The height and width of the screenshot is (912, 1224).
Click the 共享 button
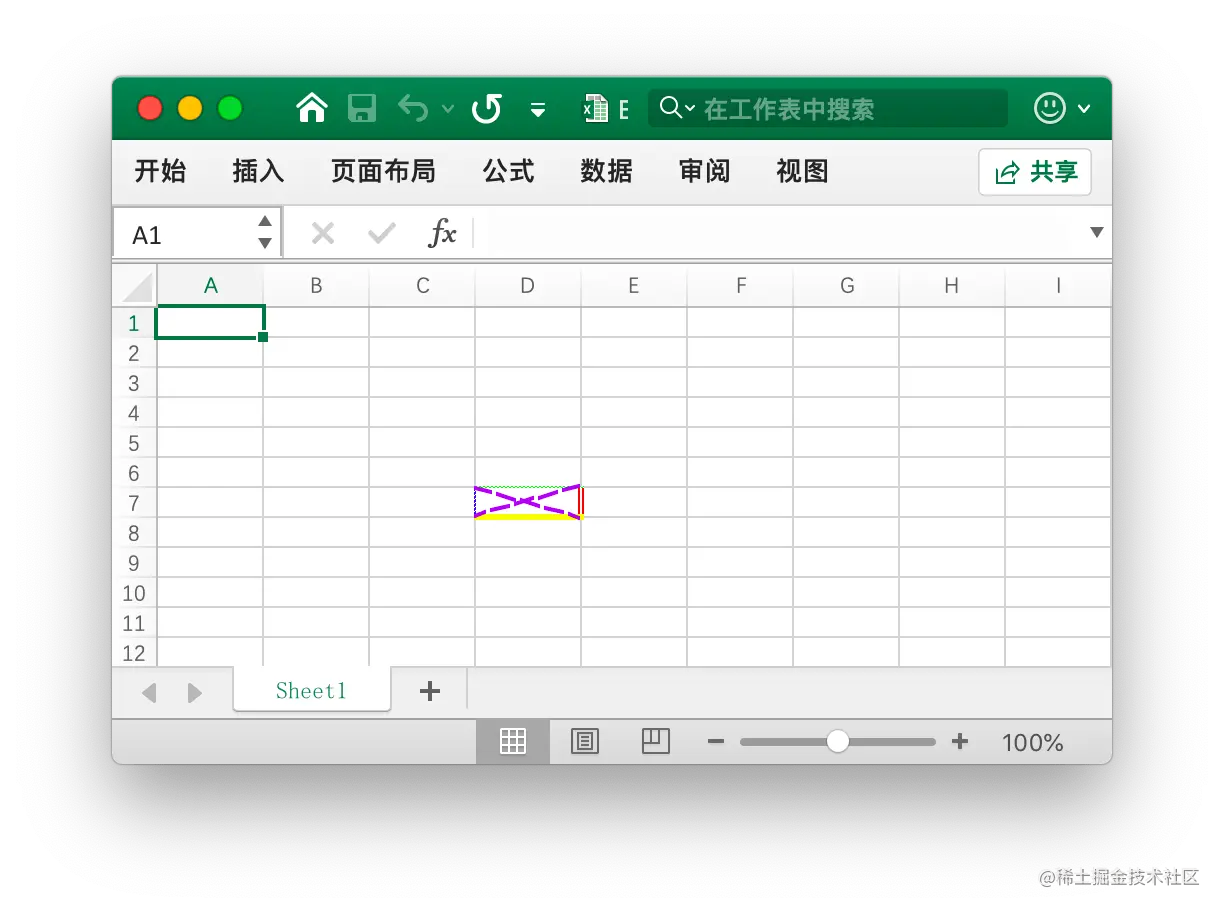point(1034,171)
